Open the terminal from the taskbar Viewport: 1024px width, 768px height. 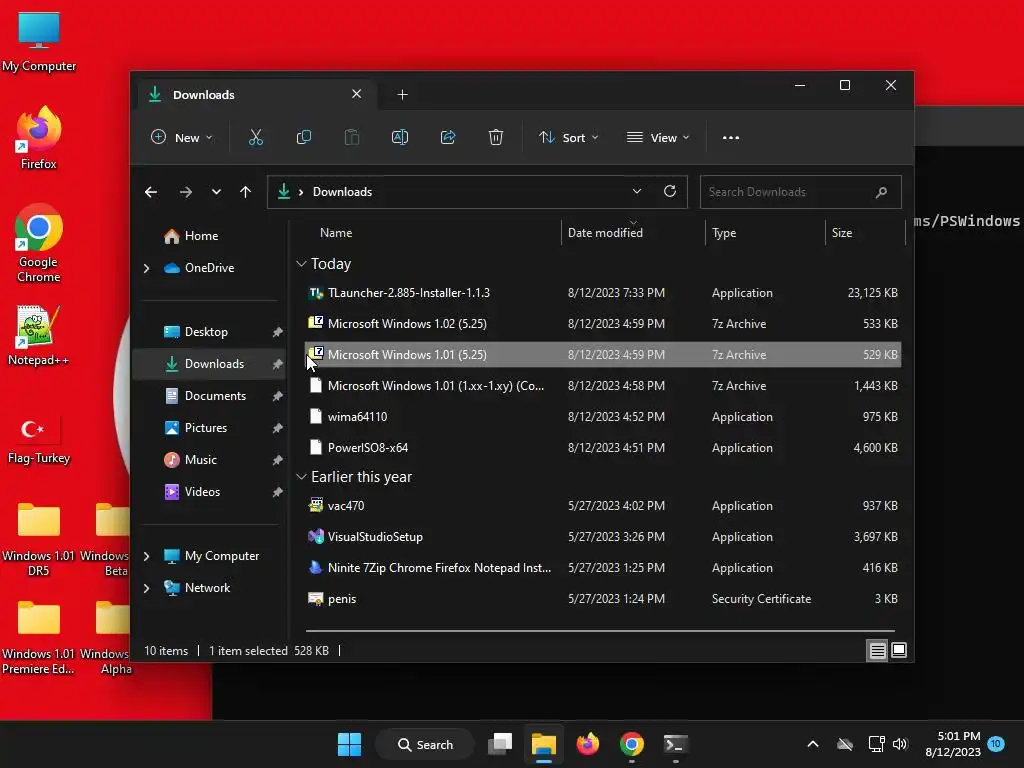675,744
